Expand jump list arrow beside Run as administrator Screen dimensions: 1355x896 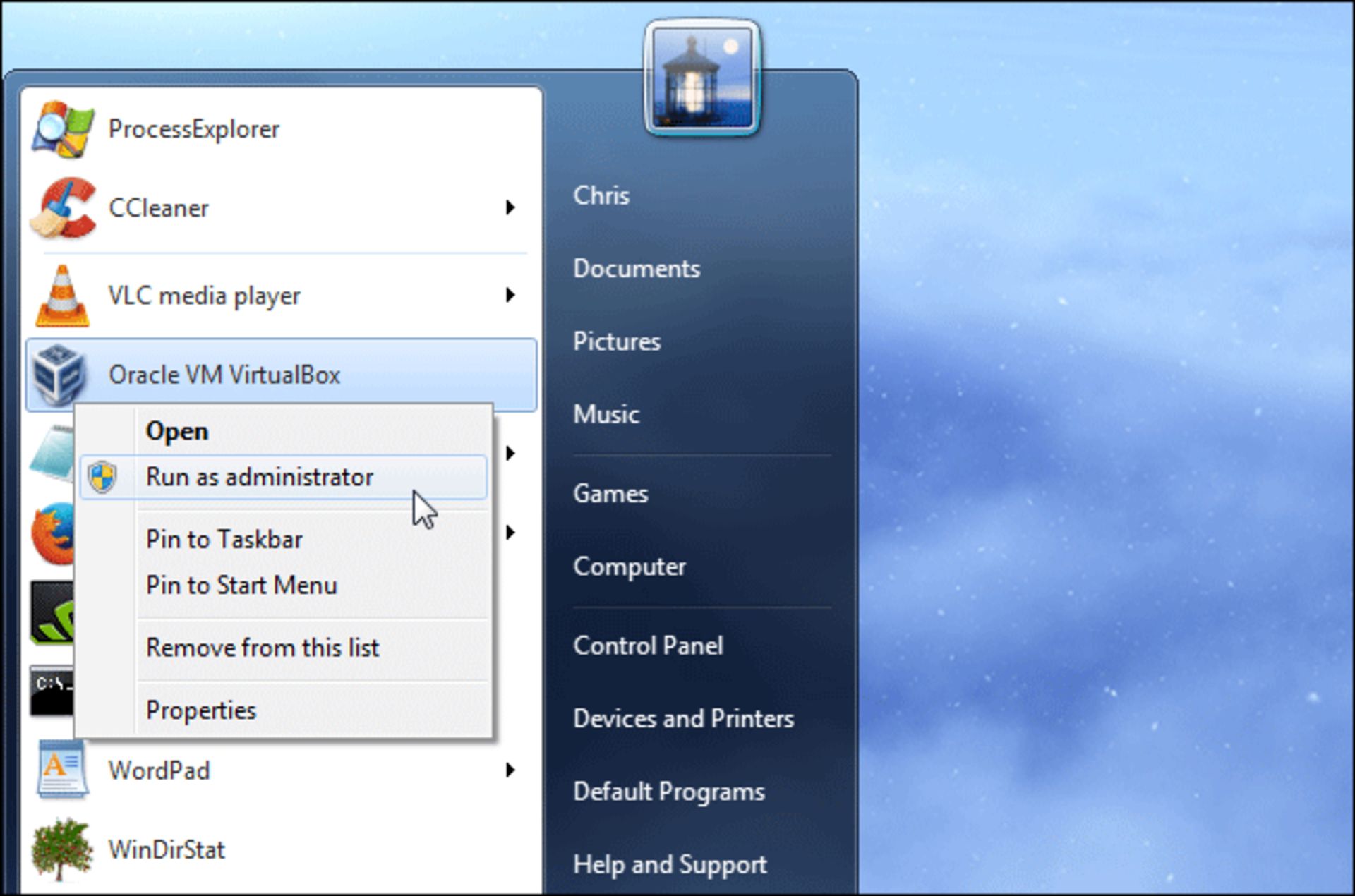[x=510, y=453]
